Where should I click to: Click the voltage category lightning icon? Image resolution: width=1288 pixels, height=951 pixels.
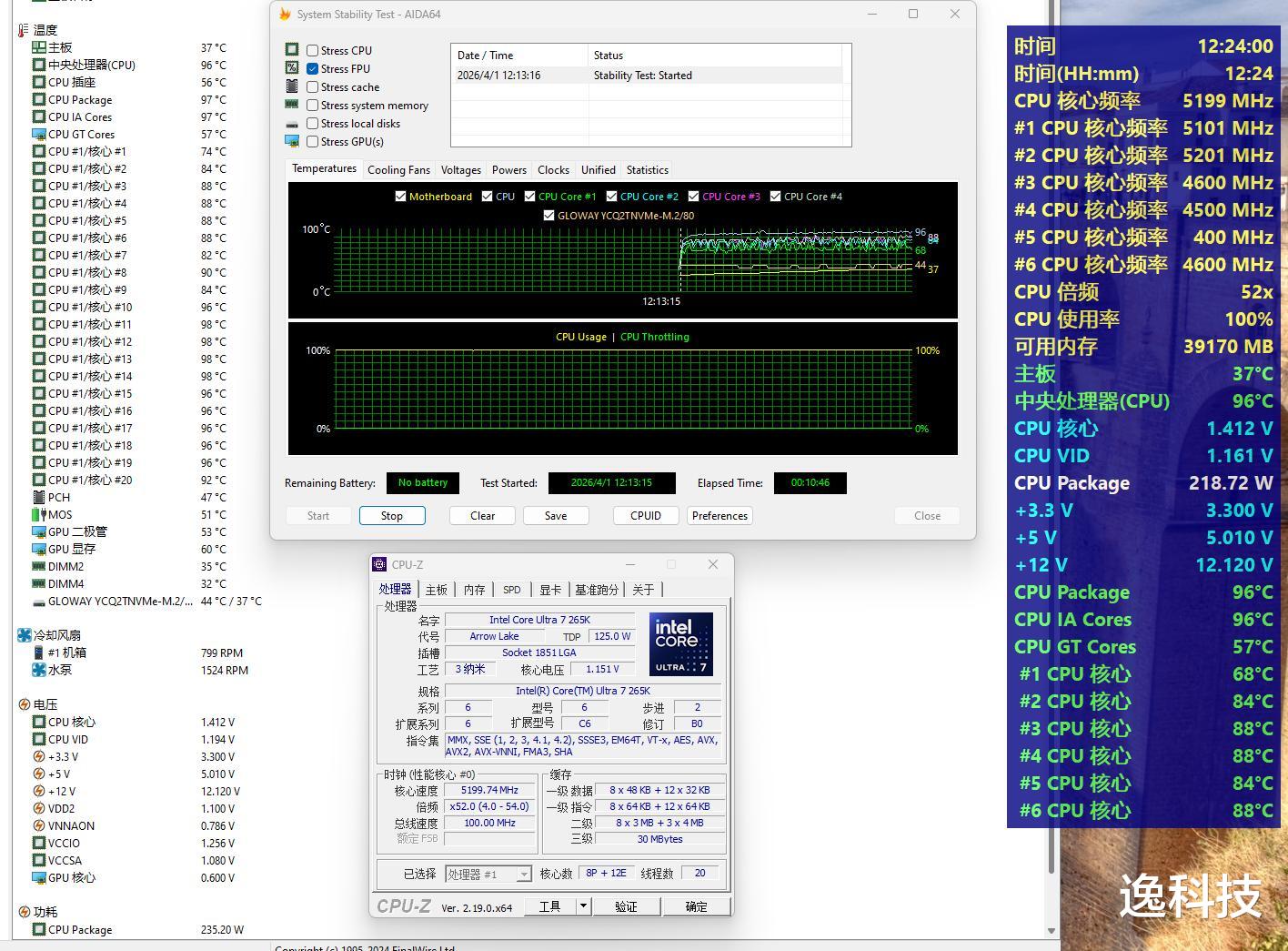[24, 704]
